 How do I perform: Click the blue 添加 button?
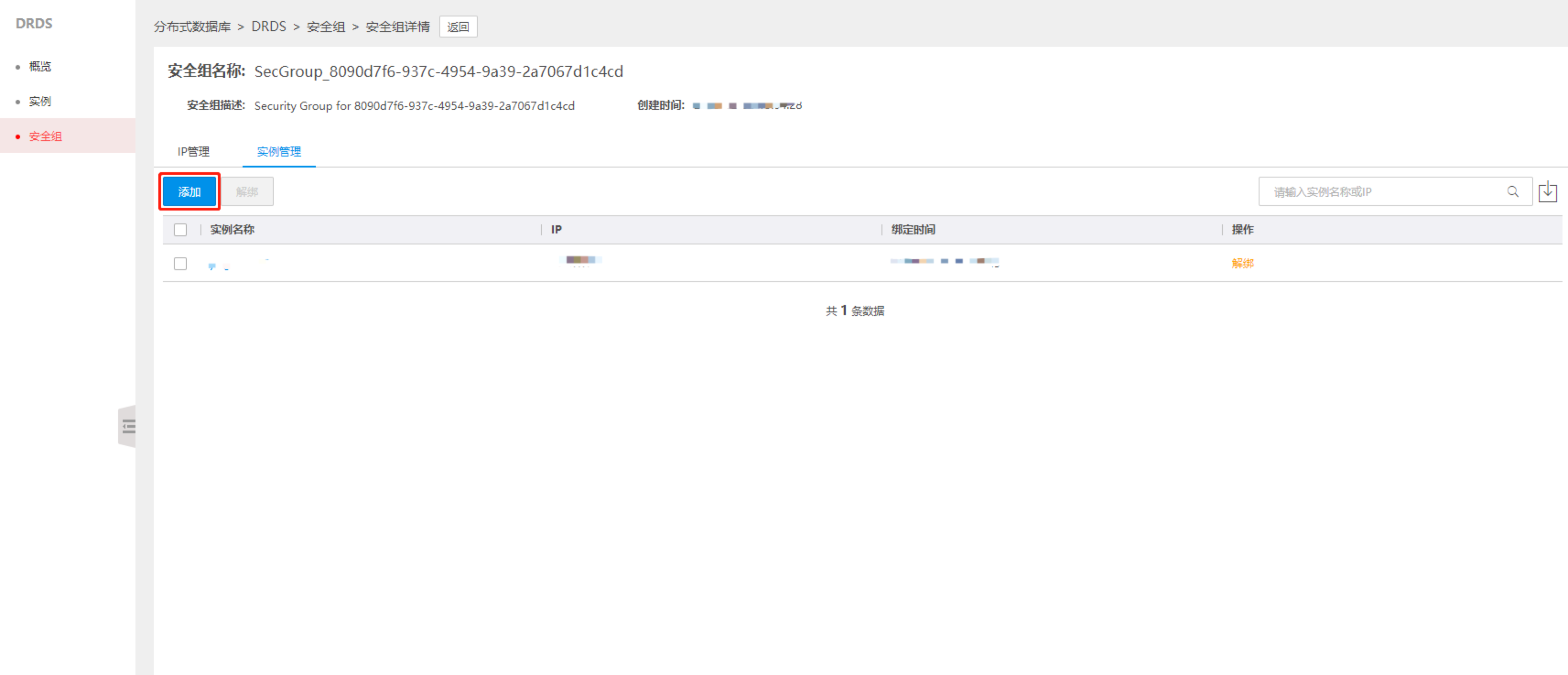pyautogui.click(x=189, y=192)
